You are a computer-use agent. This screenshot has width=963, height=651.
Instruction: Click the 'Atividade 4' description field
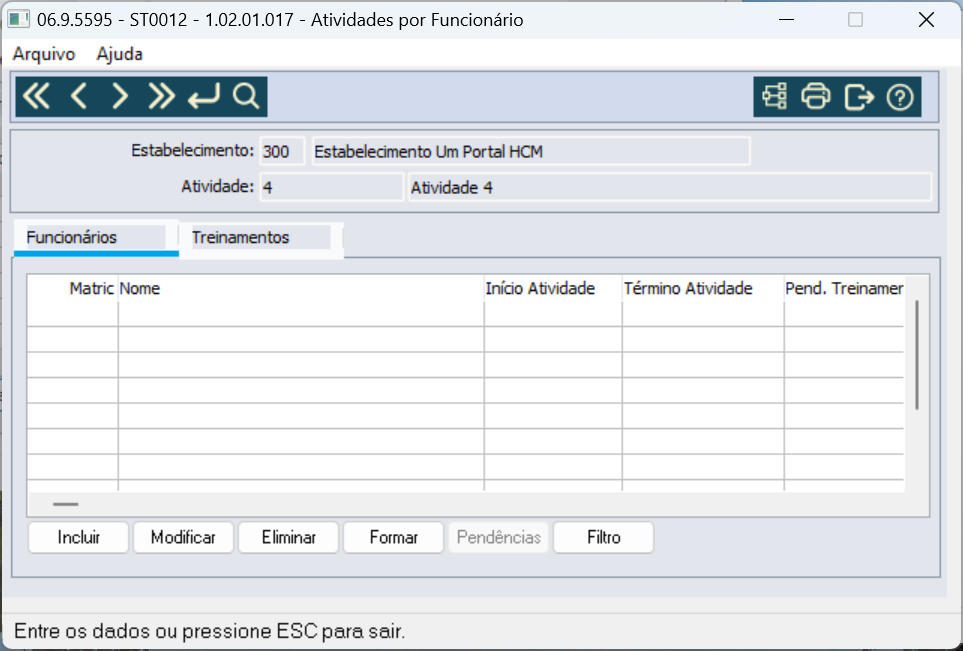coord(670,187)
